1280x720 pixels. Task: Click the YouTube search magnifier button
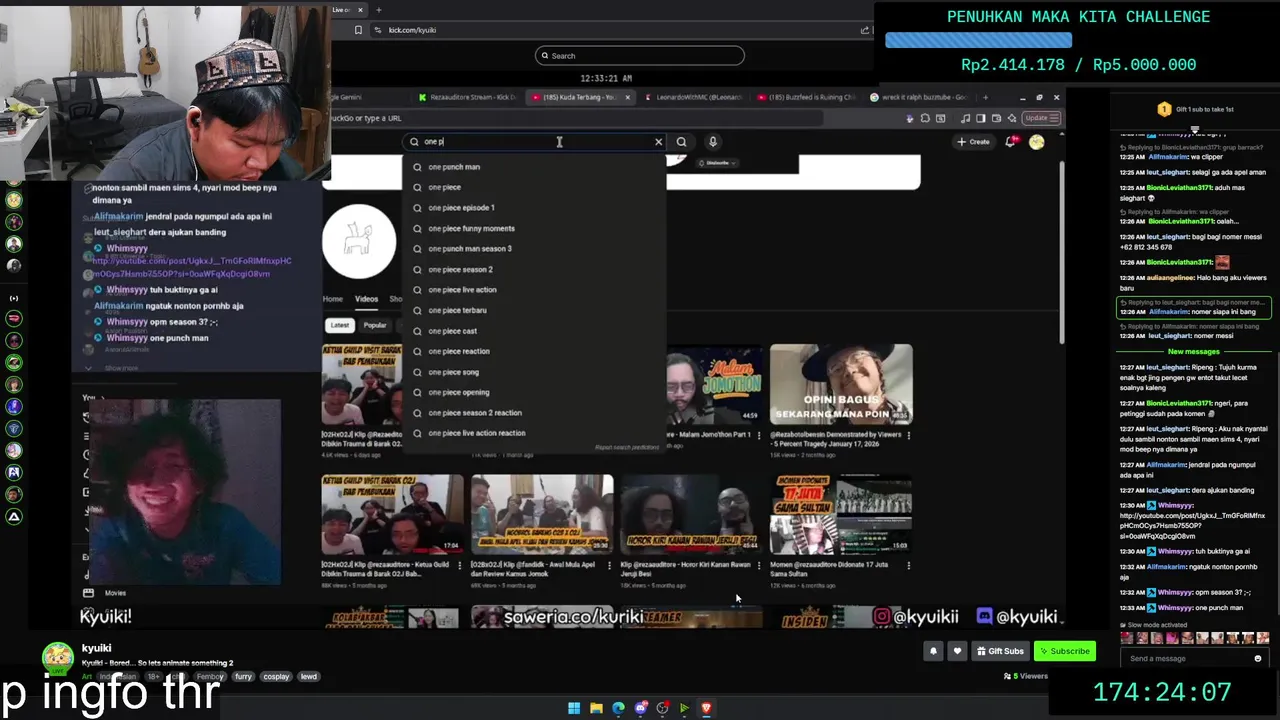coord(681,142)
